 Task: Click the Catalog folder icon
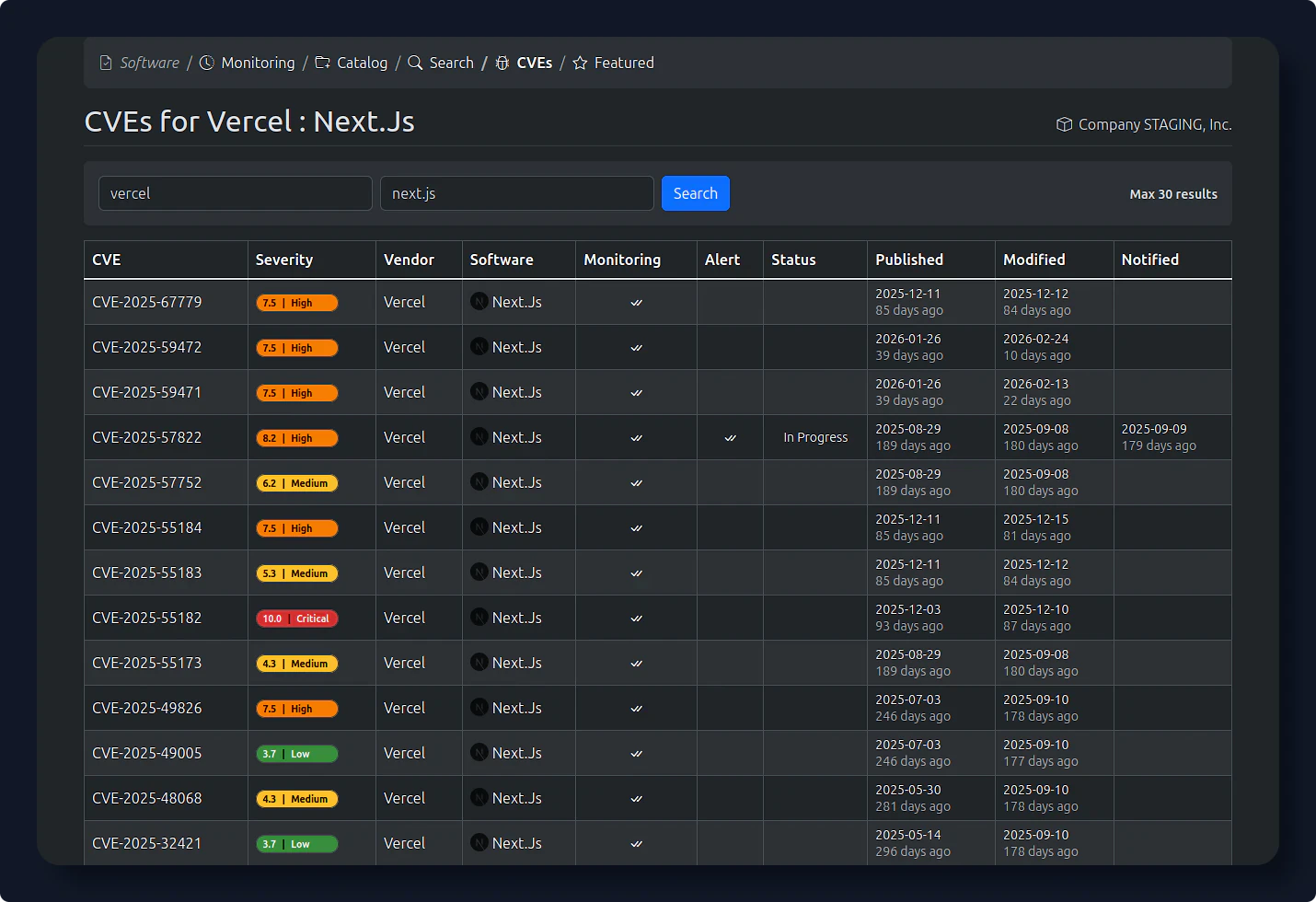[323, 63]
